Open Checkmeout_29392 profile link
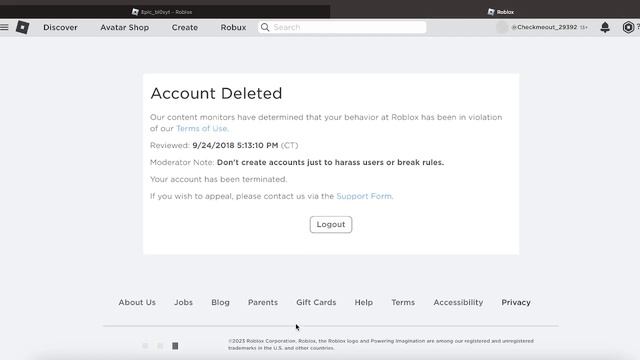Viewport: 640px width, 360px height. point(544,27)
